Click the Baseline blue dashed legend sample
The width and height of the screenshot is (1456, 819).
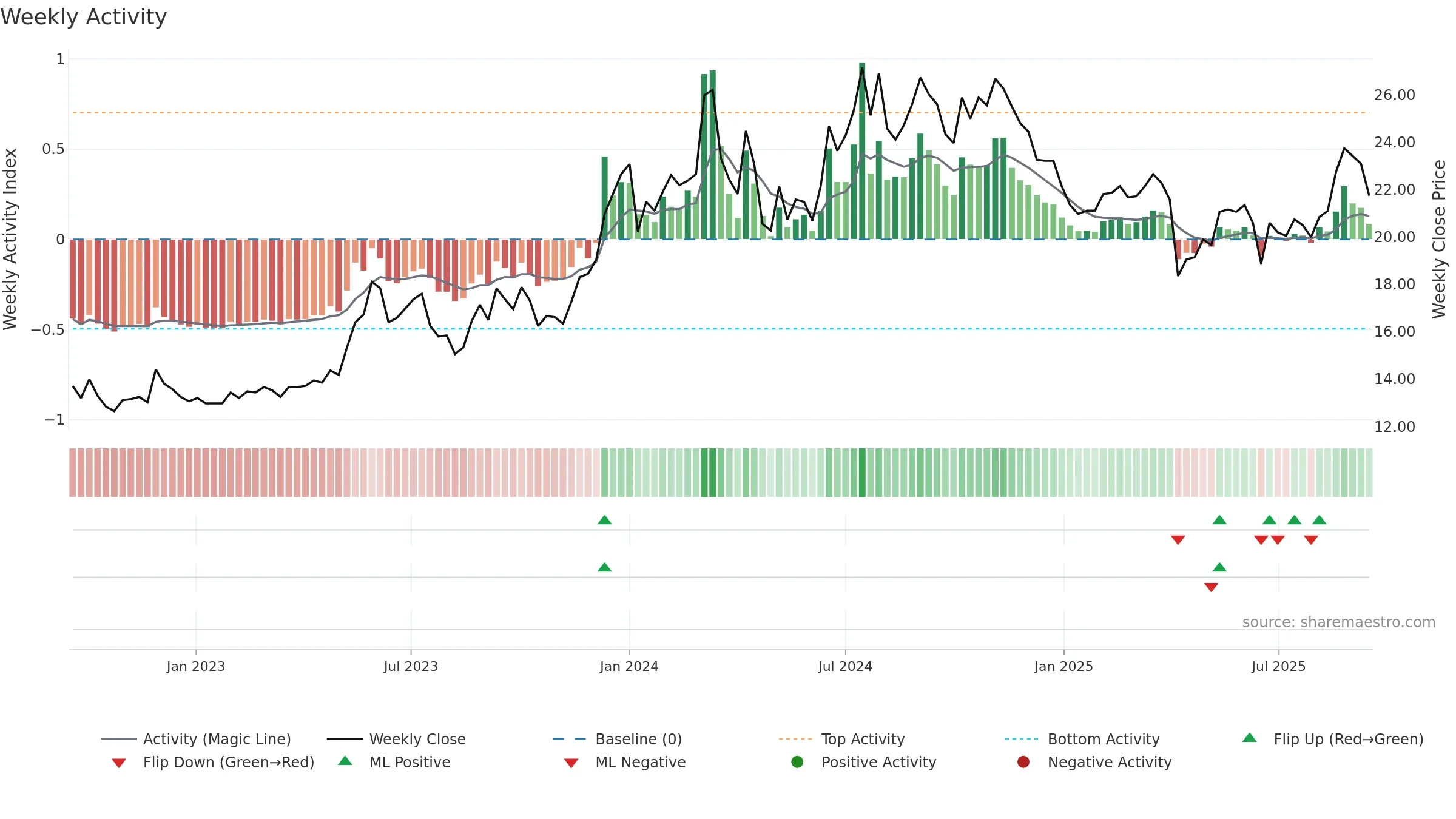tap(570, 739)
